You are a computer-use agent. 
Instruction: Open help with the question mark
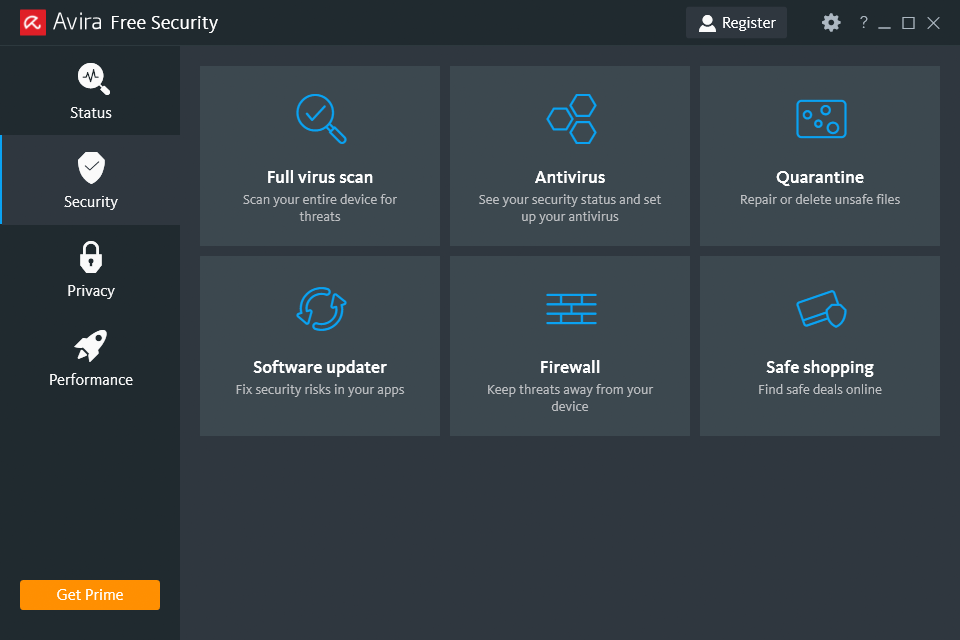pos(863,23)
